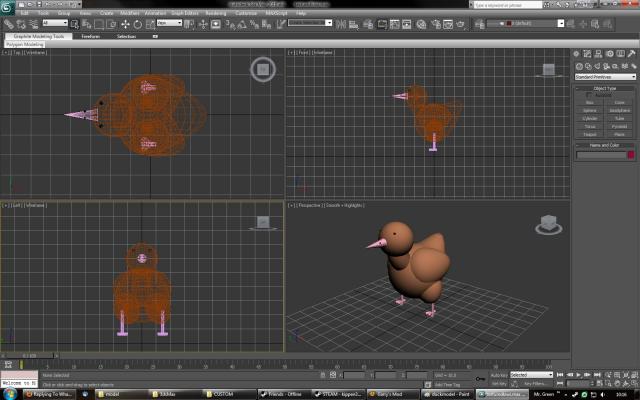Click the 3ds Max file taskbar button
This screenshot has height=400, width=640.
[497, 394]
